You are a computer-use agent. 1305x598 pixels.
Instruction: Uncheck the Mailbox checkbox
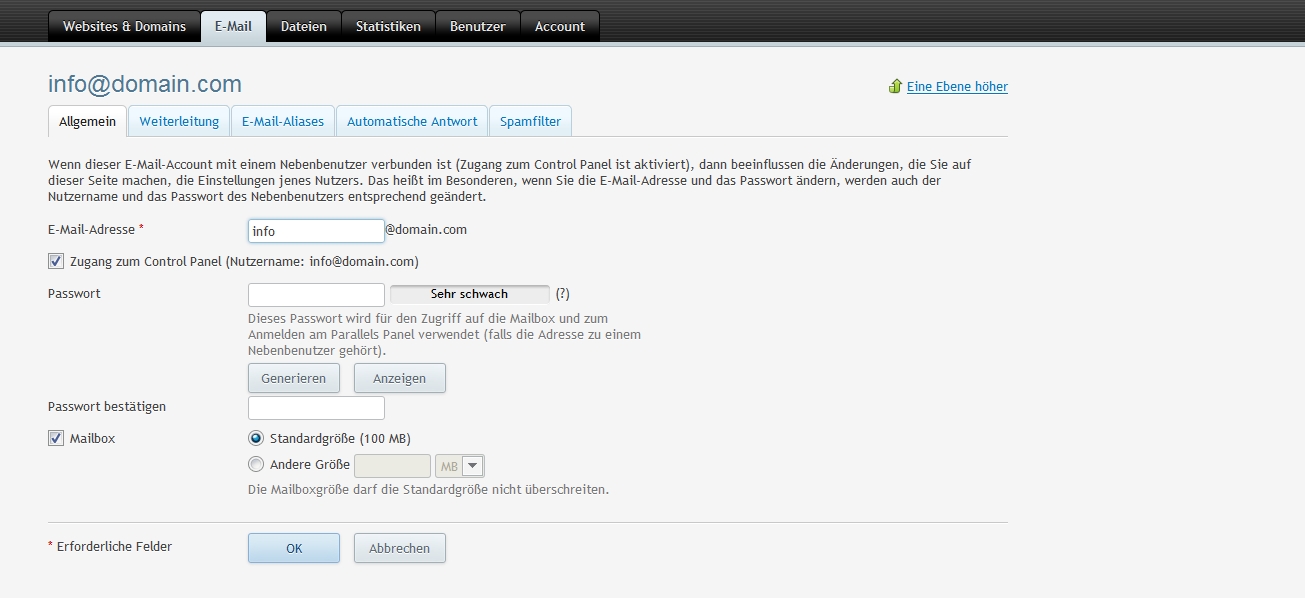coord(56,438)
